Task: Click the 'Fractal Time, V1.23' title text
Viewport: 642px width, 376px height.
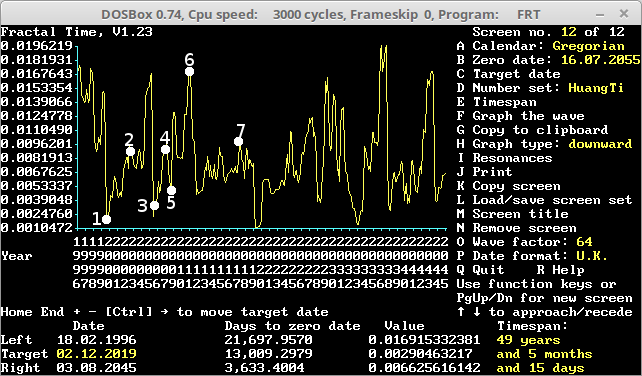Action: click(x=77, y=32)
